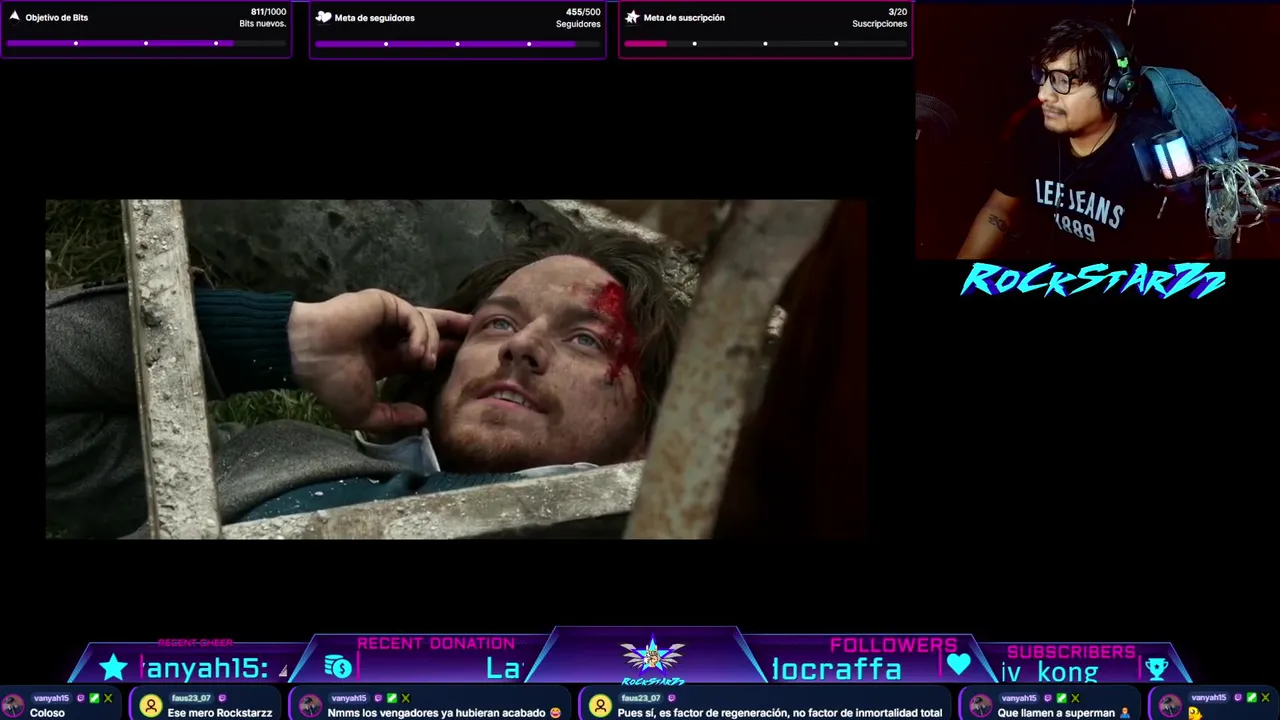Click the 'Meta de seguidores' label

click(374, 18)
